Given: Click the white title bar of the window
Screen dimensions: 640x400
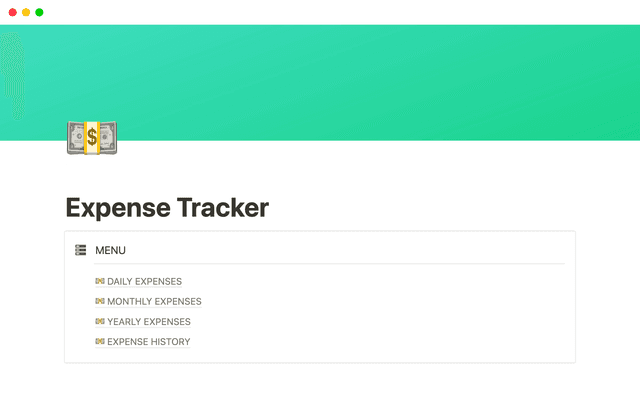Looking at the screenshot, I should click(x=320, y=12).
